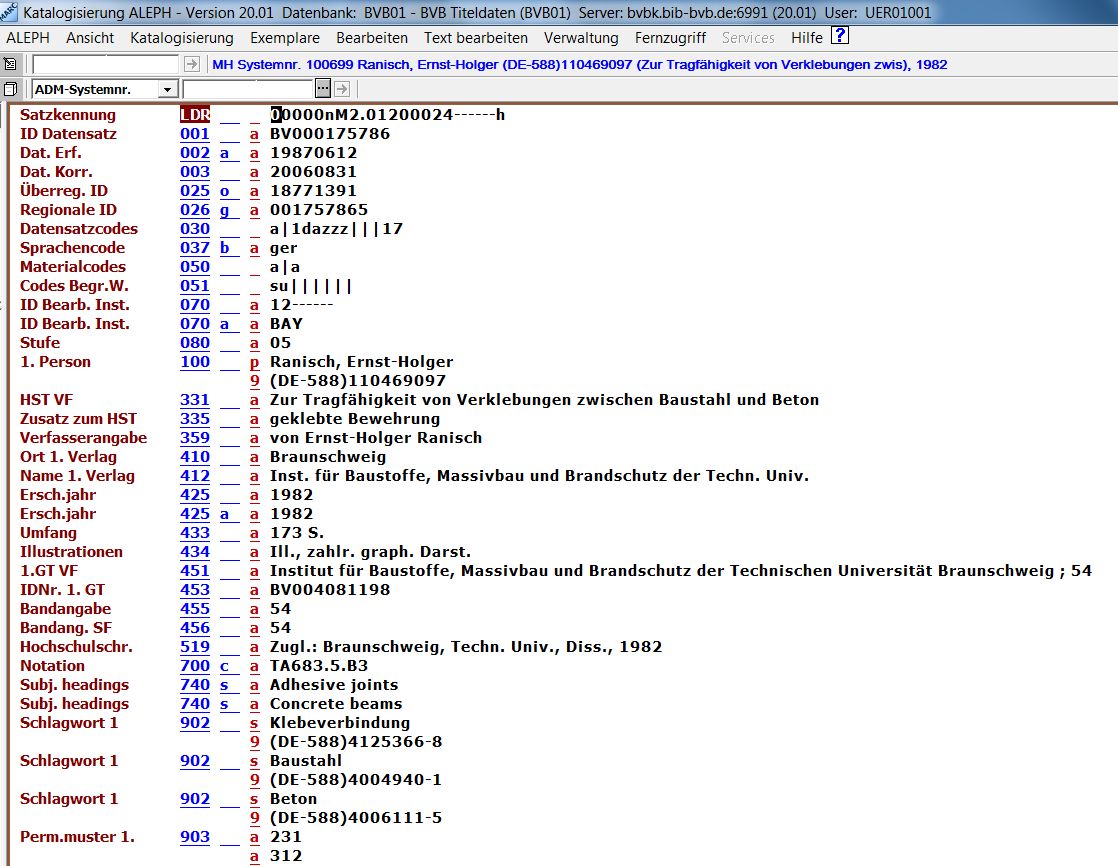1118x866 pixels.
Task: Click field tag 331 for HST VF
Action: 195,400
